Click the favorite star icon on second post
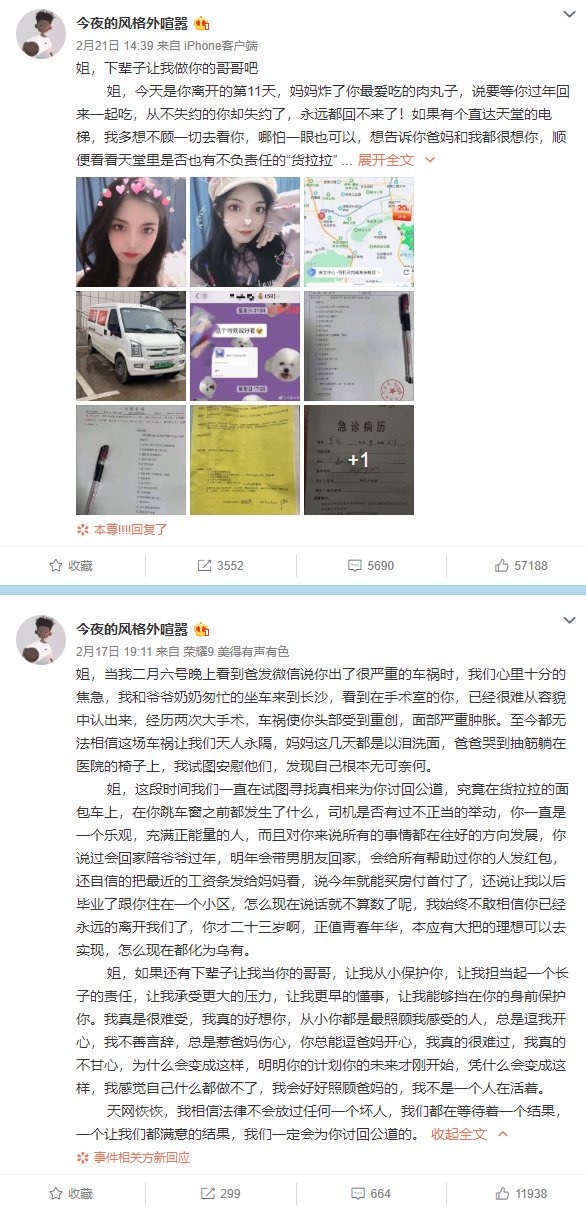Image resolution: width=586 pixels, height=1207 pixels. click(x=57, y=1193)
